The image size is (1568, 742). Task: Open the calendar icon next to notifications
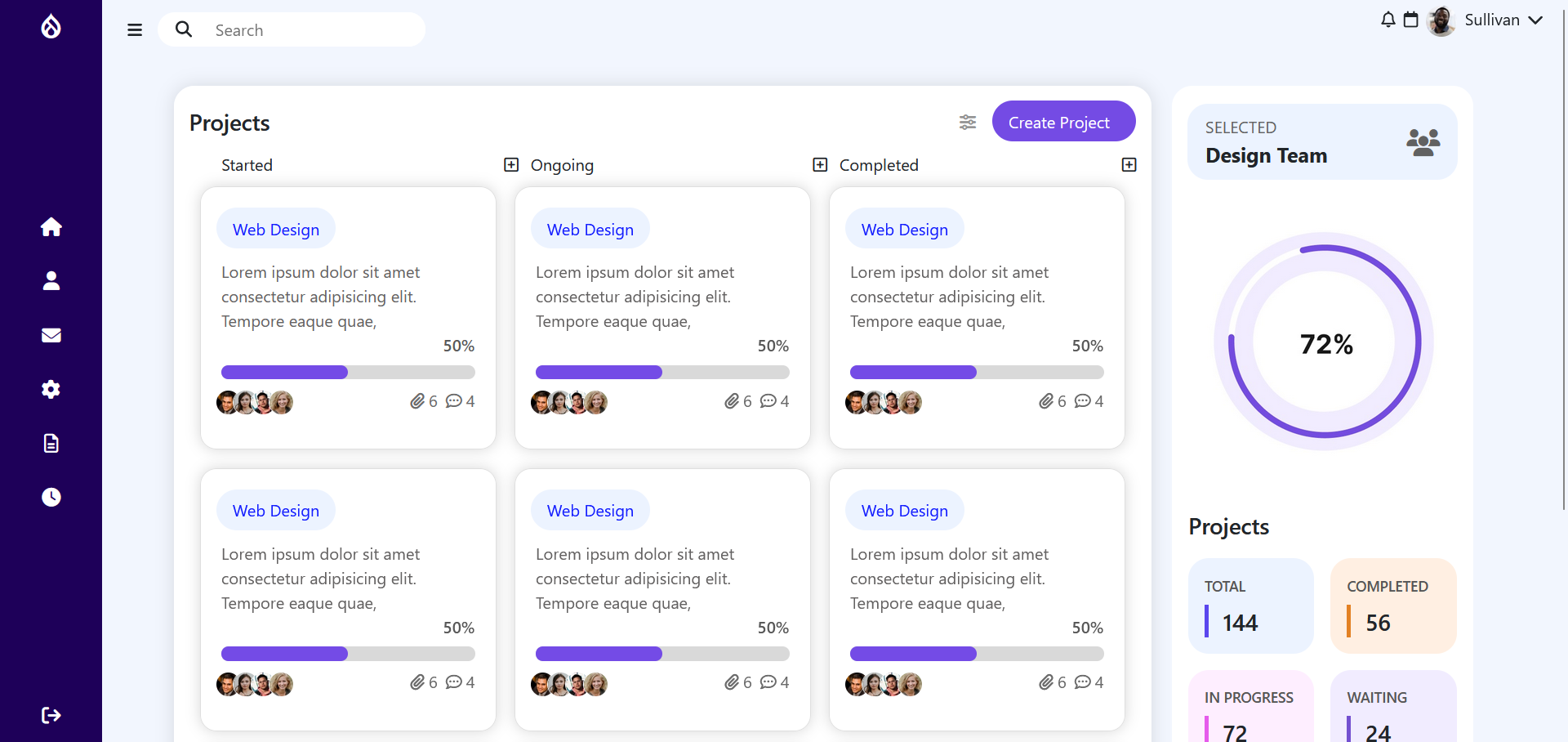tap(1410, 19)
